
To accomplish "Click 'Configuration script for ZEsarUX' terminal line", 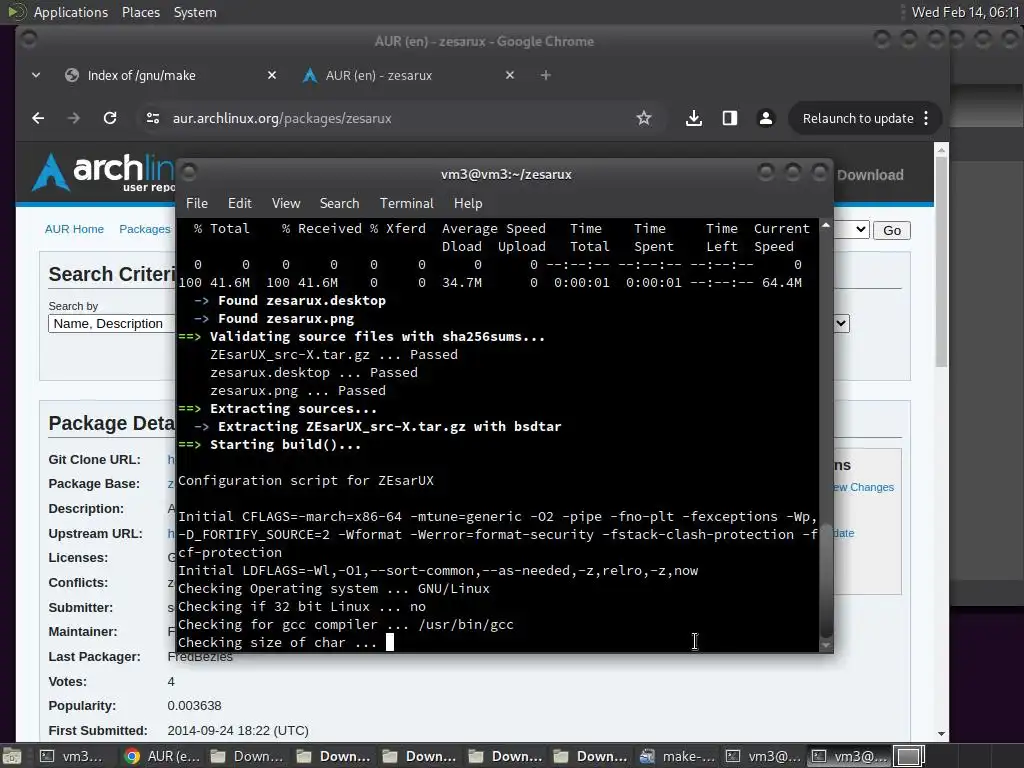I will coord(306,480).
